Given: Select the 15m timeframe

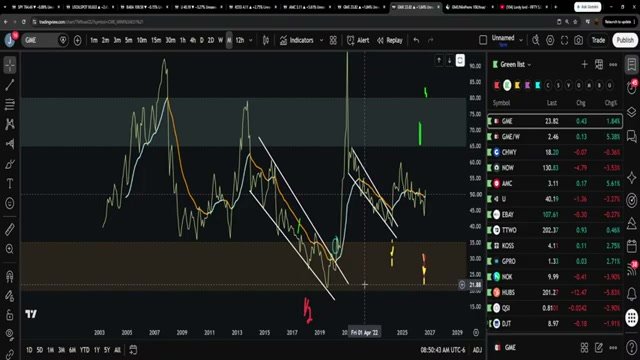Looking at the screenshot, I should click(x=156, y=40).
